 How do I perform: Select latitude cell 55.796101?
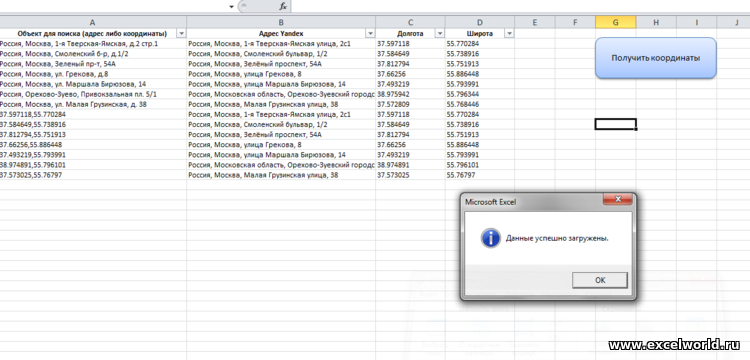pos(480,165)
